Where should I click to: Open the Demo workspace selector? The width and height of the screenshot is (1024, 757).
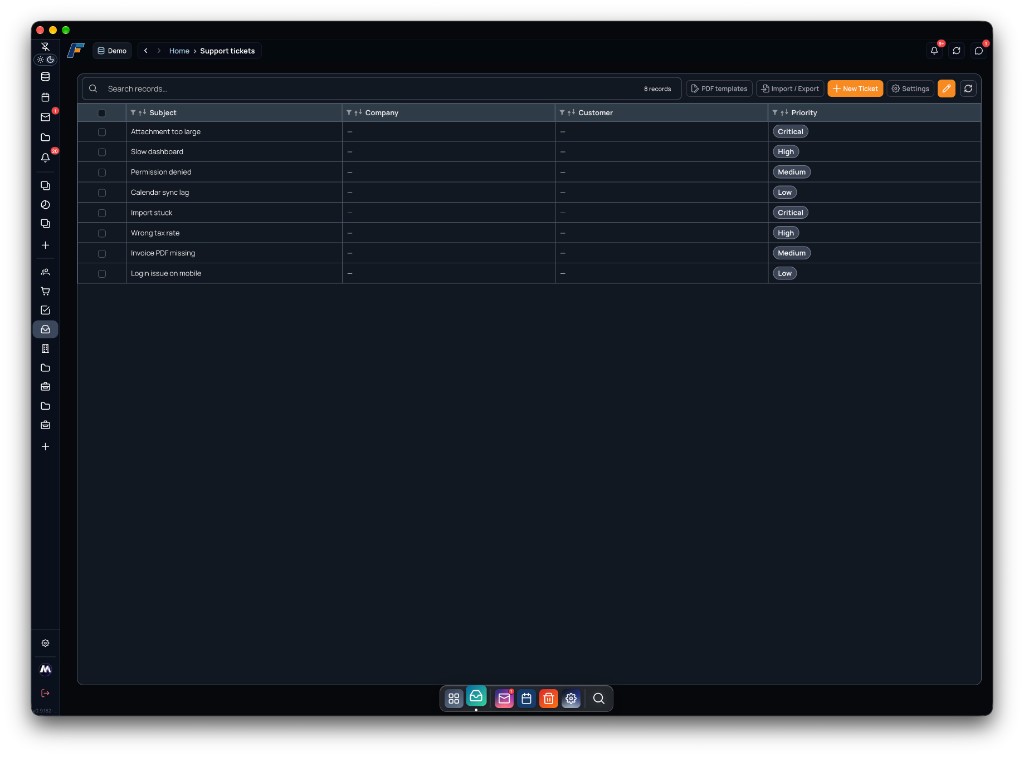(x=112, y=50)
